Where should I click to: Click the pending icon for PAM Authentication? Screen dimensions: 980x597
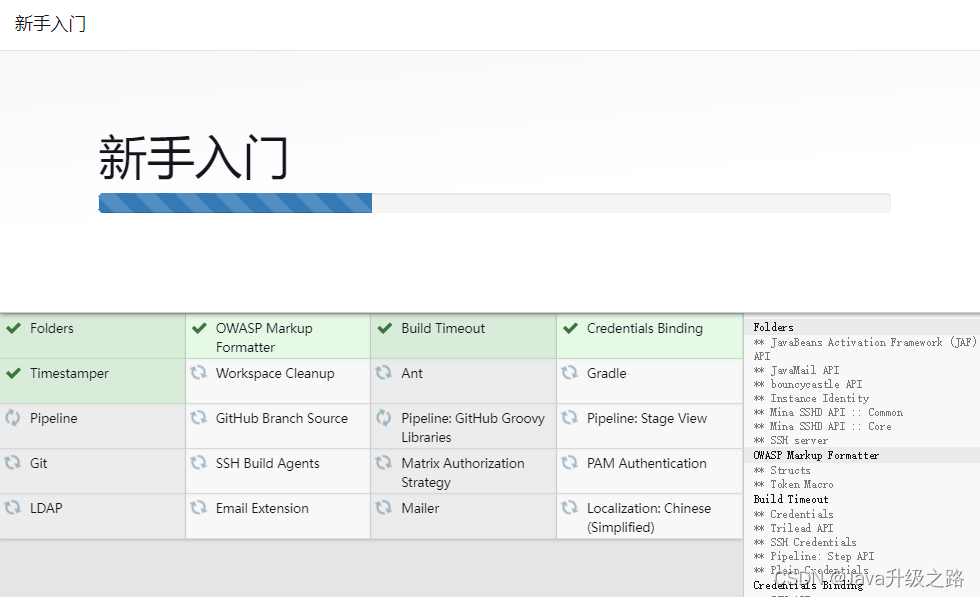click(569, 463)
